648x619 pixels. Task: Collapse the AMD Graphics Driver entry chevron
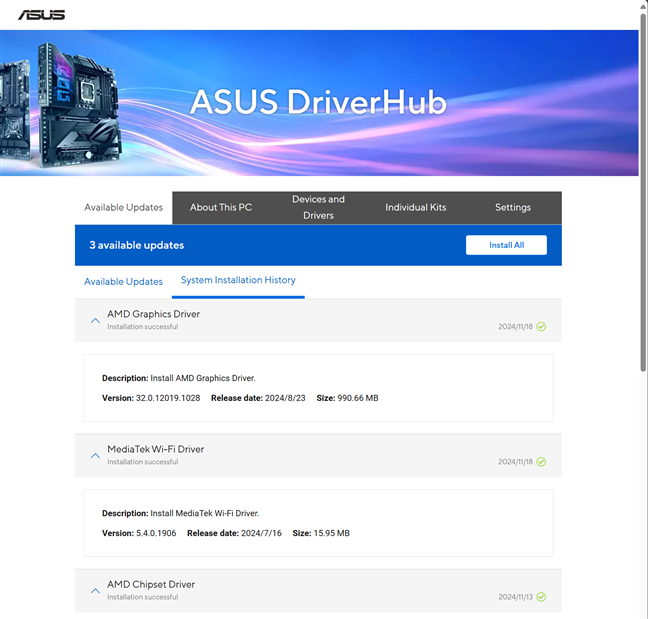point(95,320)
